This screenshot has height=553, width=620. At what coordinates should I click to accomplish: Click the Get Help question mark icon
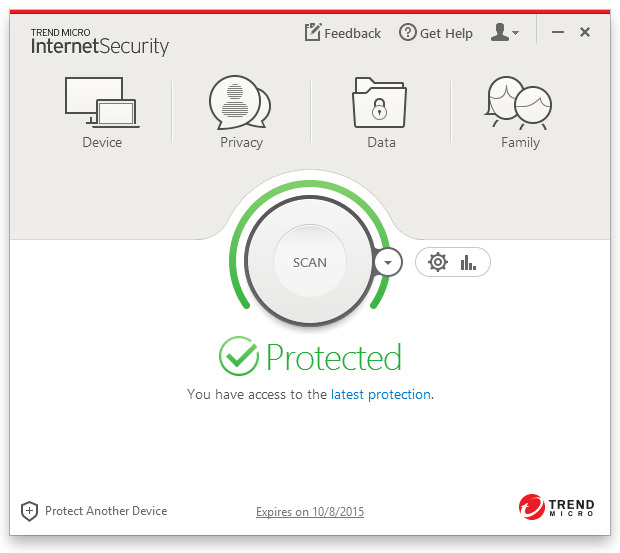[407, 33]
